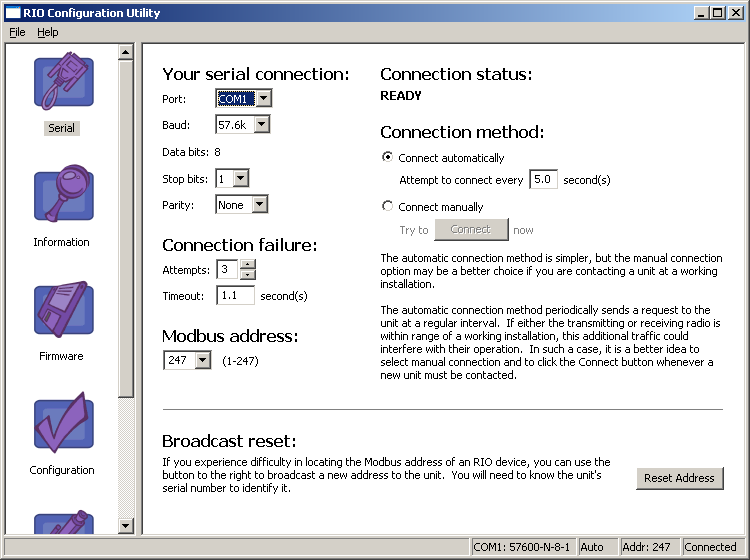750x560 pixels.
Task: Click sidebar scrollbar down arrow
Action: (x=126, y=526)
